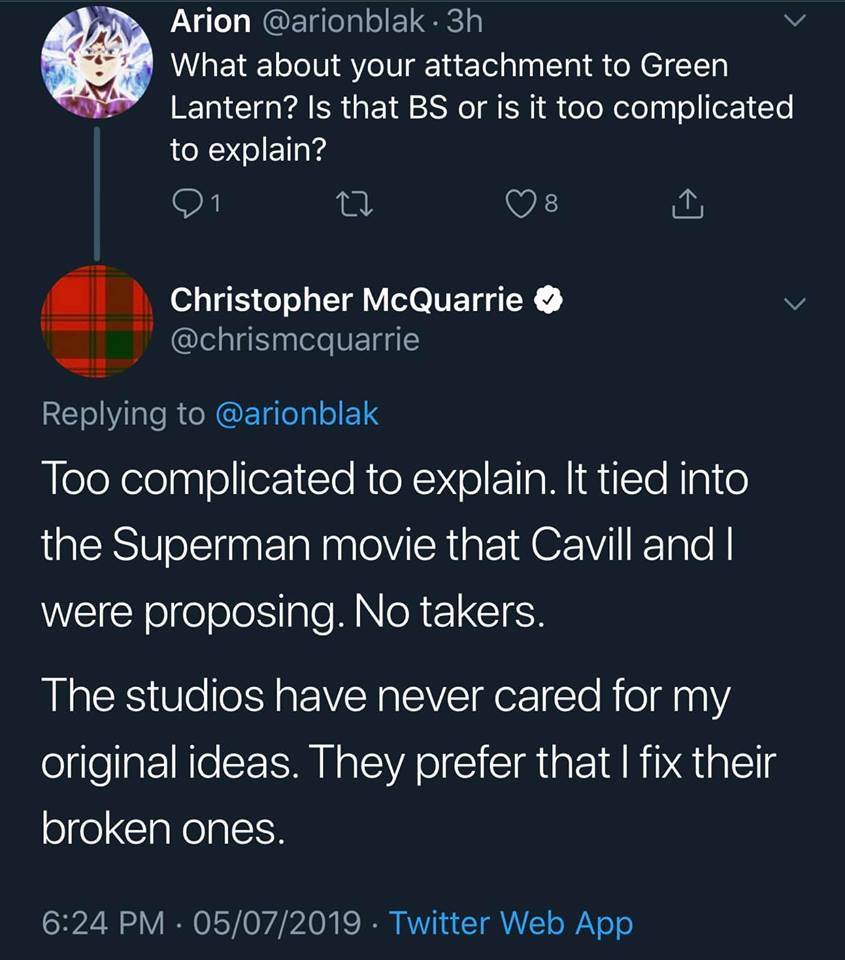Expand options chevron on McQuarrie's tweet

click(795, 304)
